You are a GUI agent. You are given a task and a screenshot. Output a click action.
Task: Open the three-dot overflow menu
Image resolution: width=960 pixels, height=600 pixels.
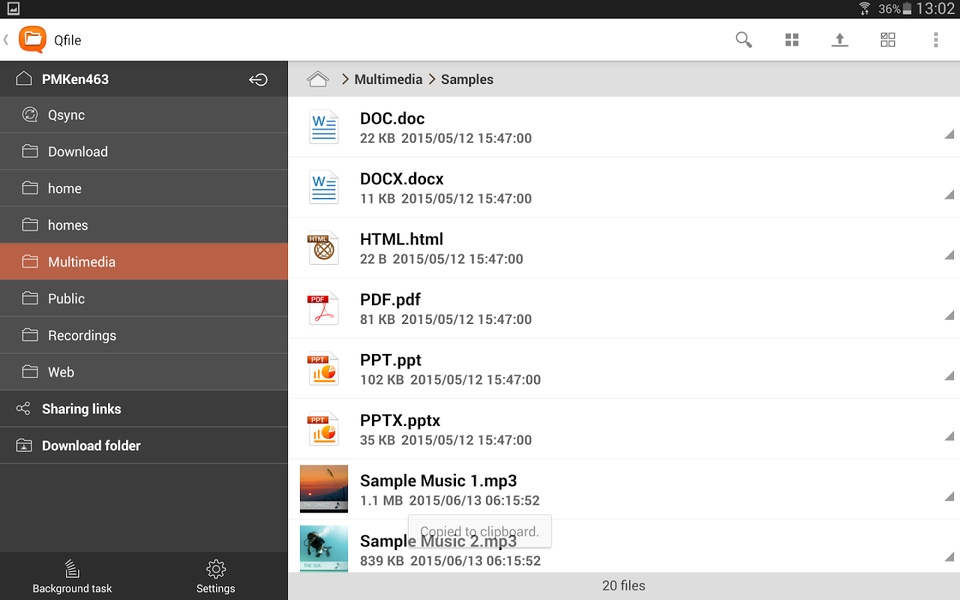pyautogui.click(x=936, y=40)
